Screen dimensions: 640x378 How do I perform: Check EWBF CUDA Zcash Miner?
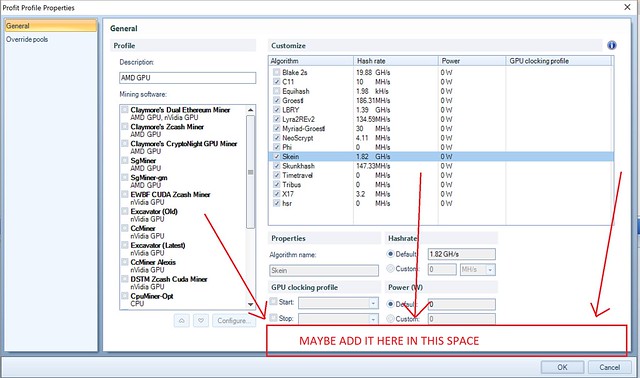tap(125, 194)
